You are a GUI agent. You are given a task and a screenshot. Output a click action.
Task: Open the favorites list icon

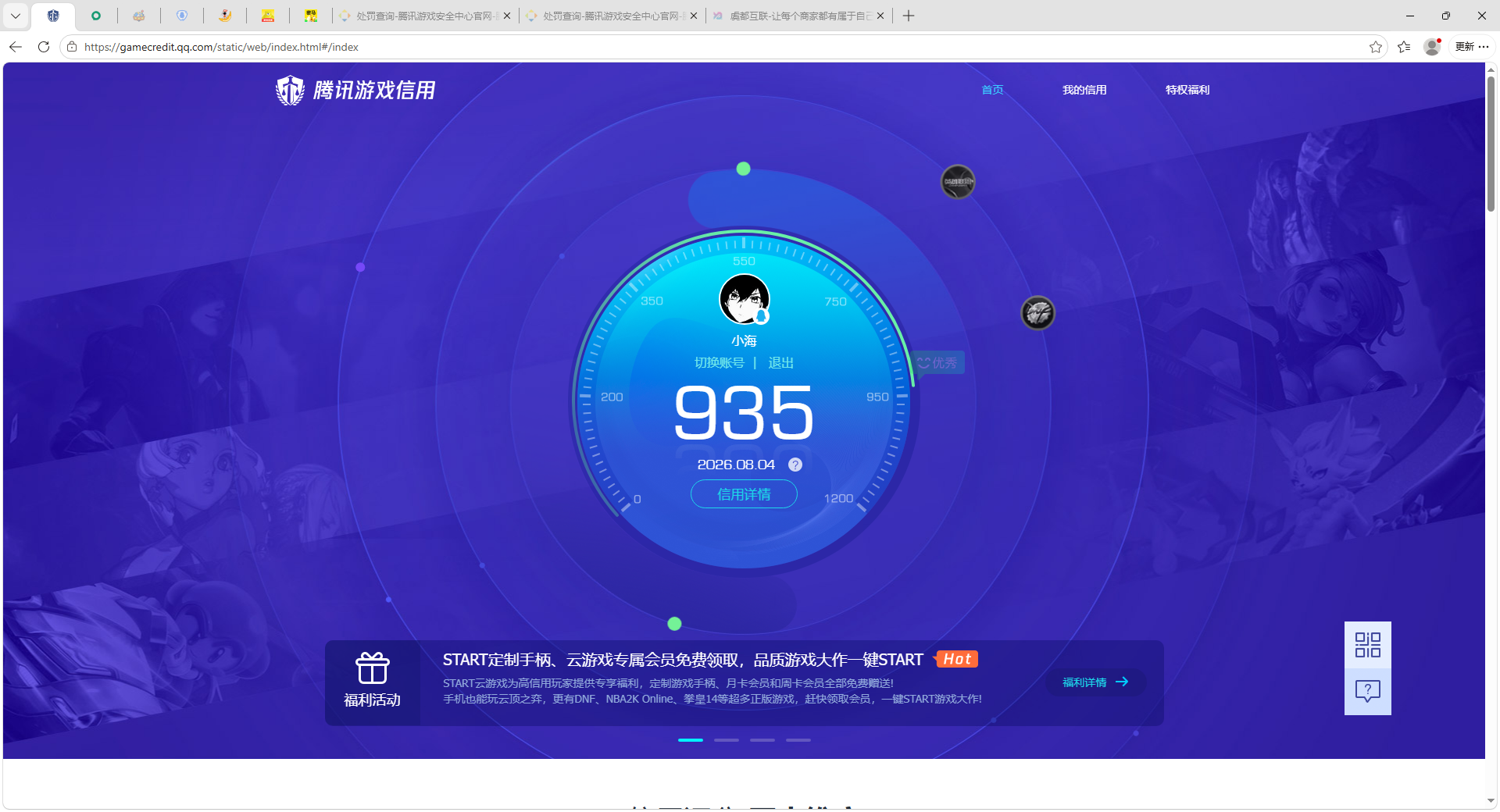[x=1404, y=47]
